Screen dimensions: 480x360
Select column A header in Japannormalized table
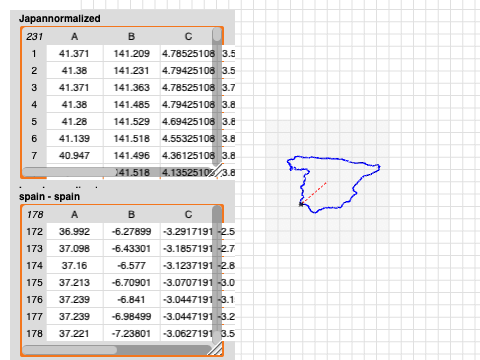click(x=75, y=36)
